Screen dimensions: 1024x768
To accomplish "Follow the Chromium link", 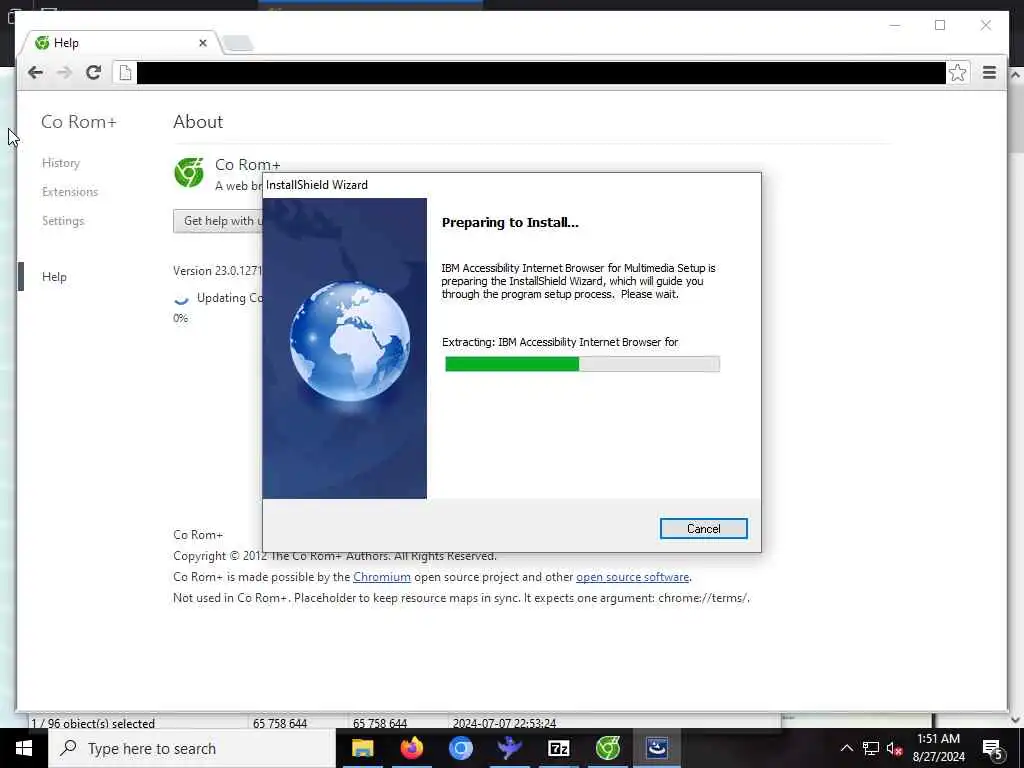I will pos(382,577).
